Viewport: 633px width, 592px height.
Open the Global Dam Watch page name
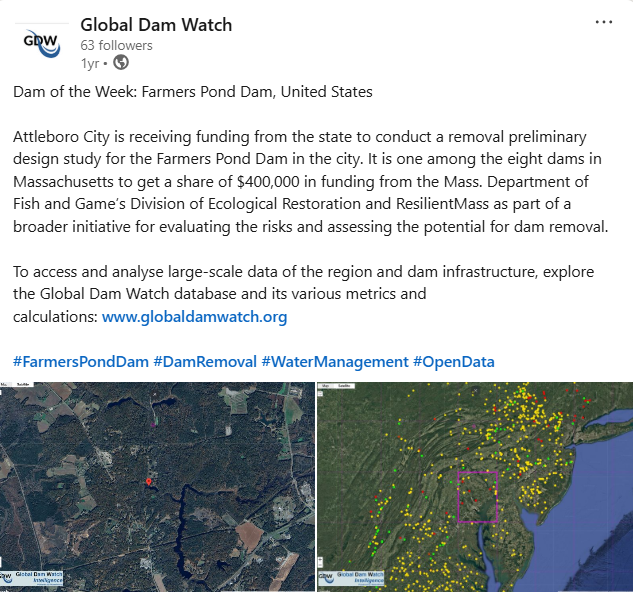155,24
